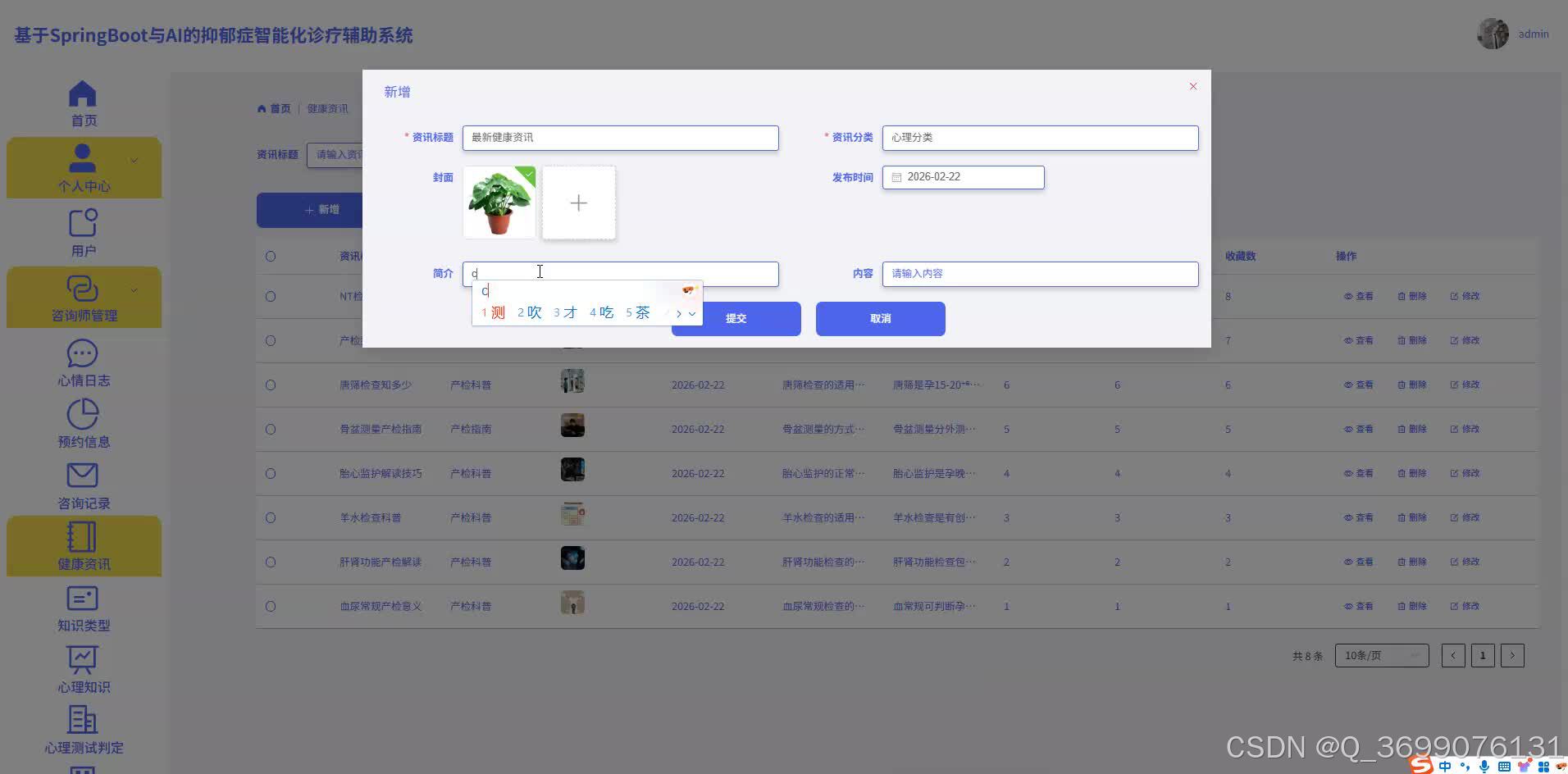Go to next page in pagination
The width and height of the screenshot is (1568, 774).
[1513, 656]
